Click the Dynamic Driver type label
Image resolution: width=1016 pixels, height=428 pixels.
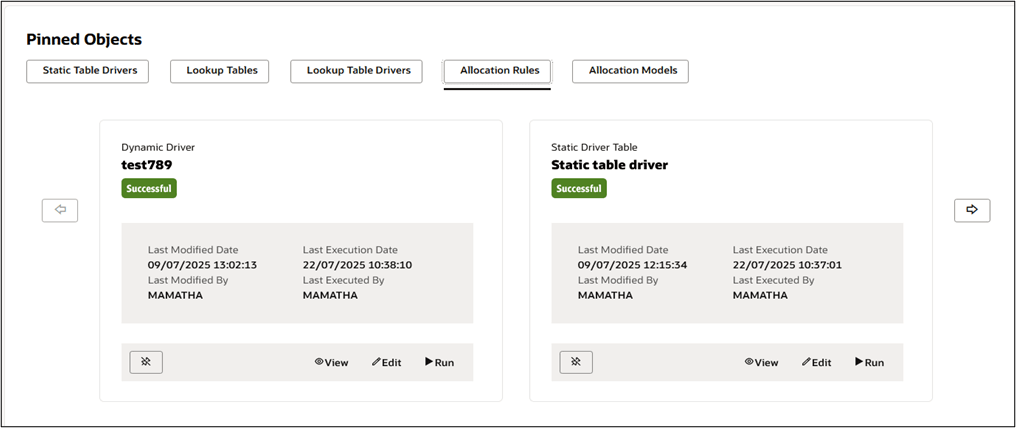click(x=158, y=148)
